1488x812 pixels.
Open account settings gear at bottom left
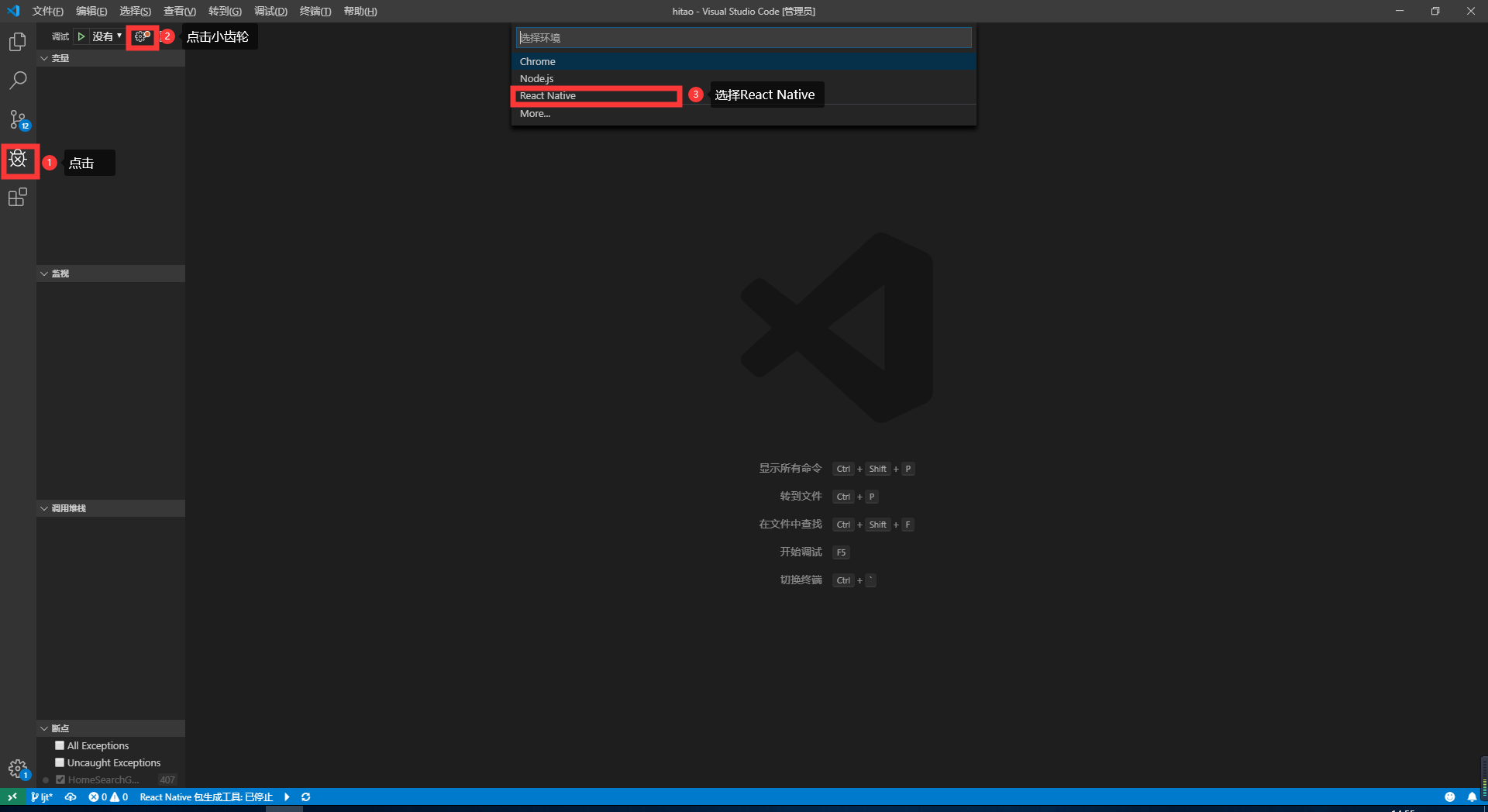17,769
